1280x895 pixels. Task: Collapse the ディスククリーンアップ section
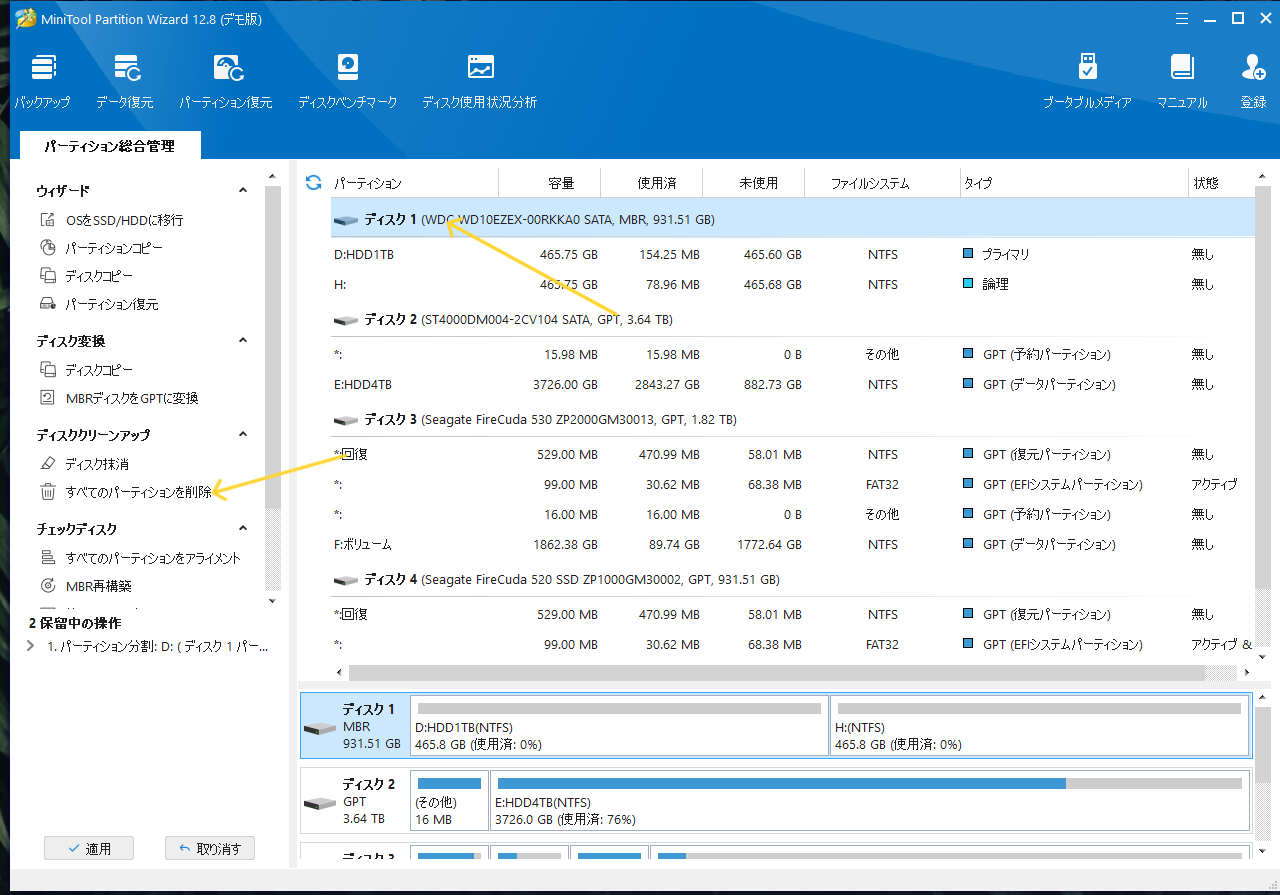(x=242, y=434)
